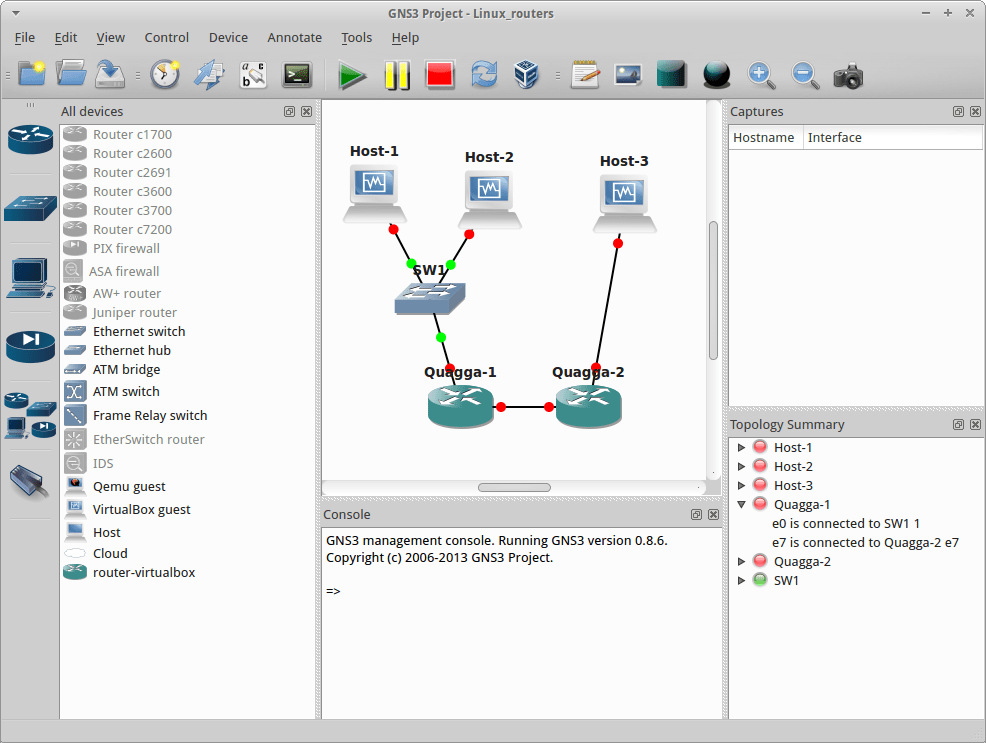Float the Captures panel
986x743 pixels.
[x=958, y=111]
